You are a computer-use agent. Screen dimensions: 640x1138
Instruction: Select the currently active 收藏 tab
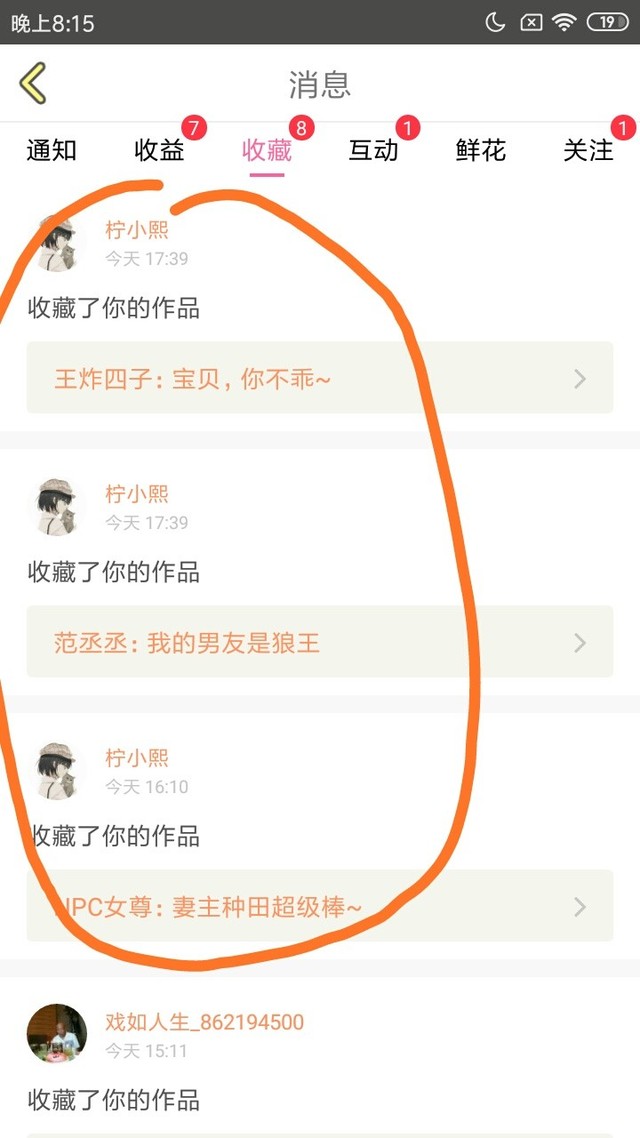coord(266,150)
